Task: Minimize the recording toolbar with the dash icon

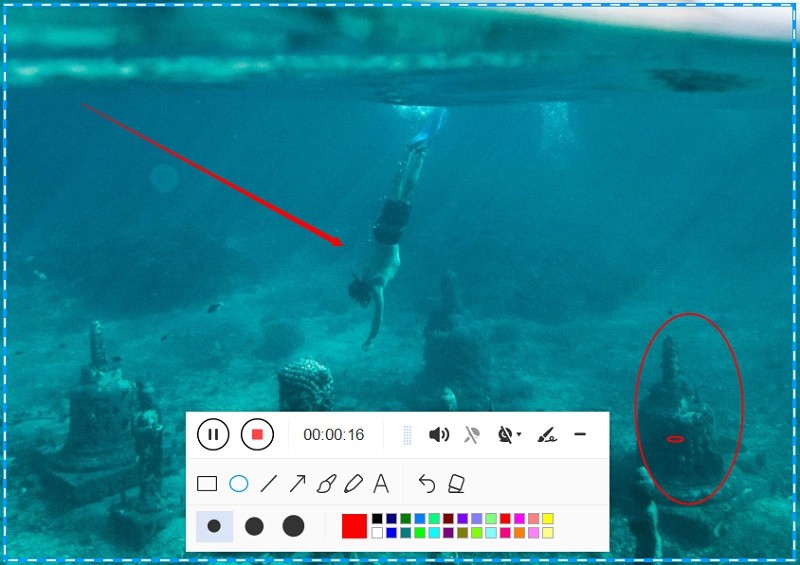Action: coord(580,434)
